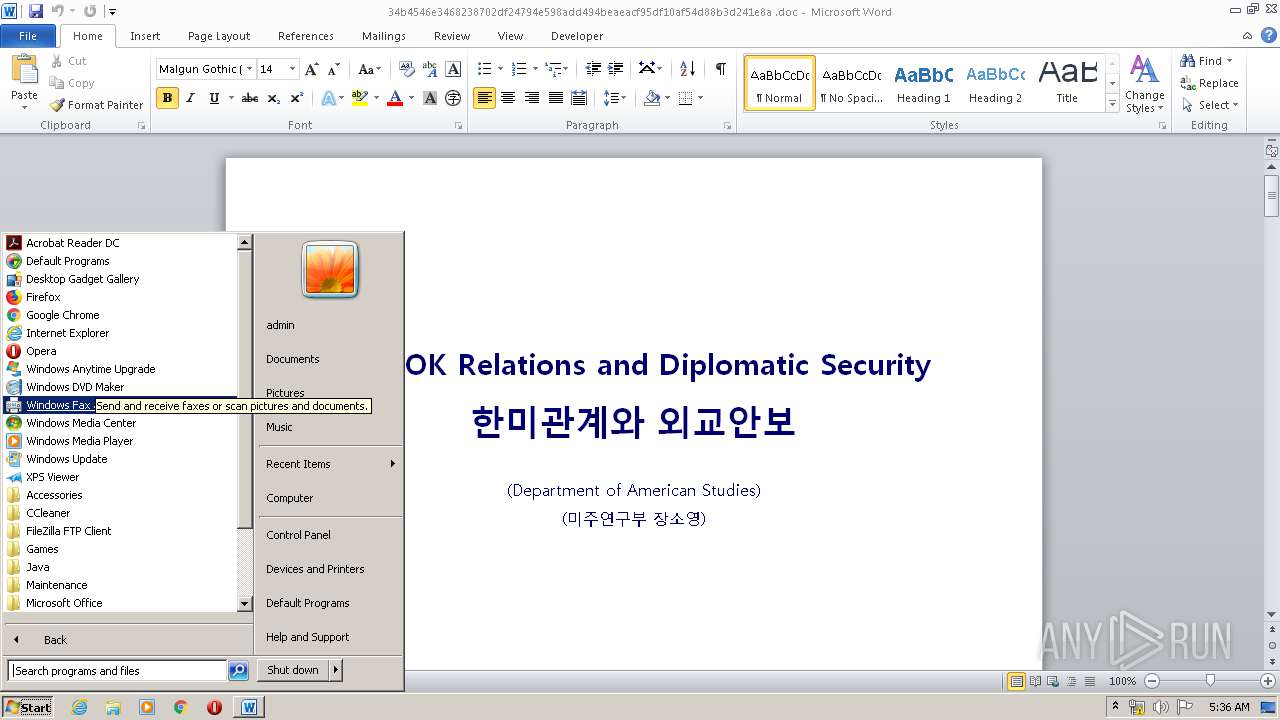Screen dimensions: 1280x720
Task: Switch to Web Layout view
Action: coord(1053,681)
